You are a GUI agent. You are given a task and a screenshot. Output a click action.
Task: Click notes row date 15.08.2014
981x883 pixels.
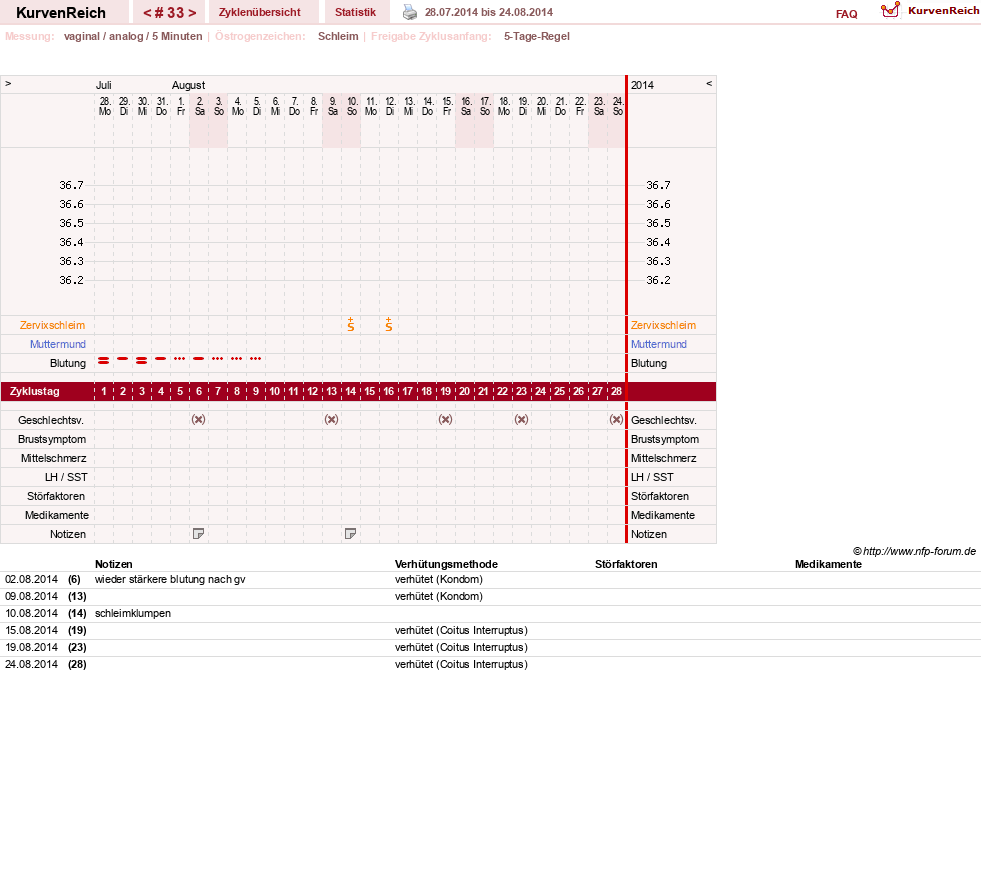[31, 630]
